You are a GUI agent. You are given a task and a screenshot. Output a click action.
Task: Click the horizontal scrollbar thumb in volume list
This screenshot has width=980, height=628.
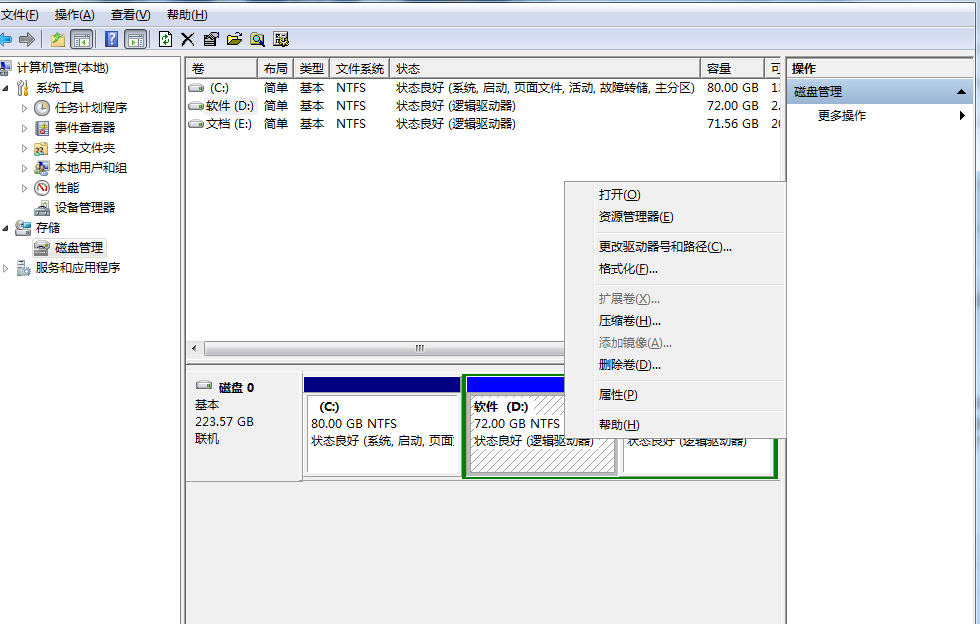click(384, 348)
